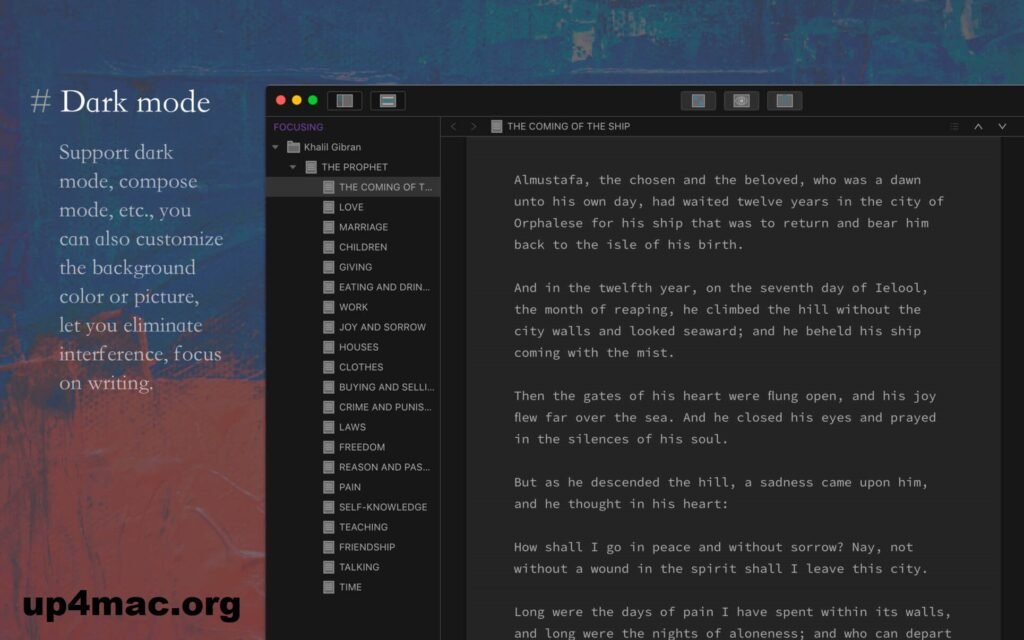
Task: Open the MARRIAGE chapter
Action: tap(363, 227)
